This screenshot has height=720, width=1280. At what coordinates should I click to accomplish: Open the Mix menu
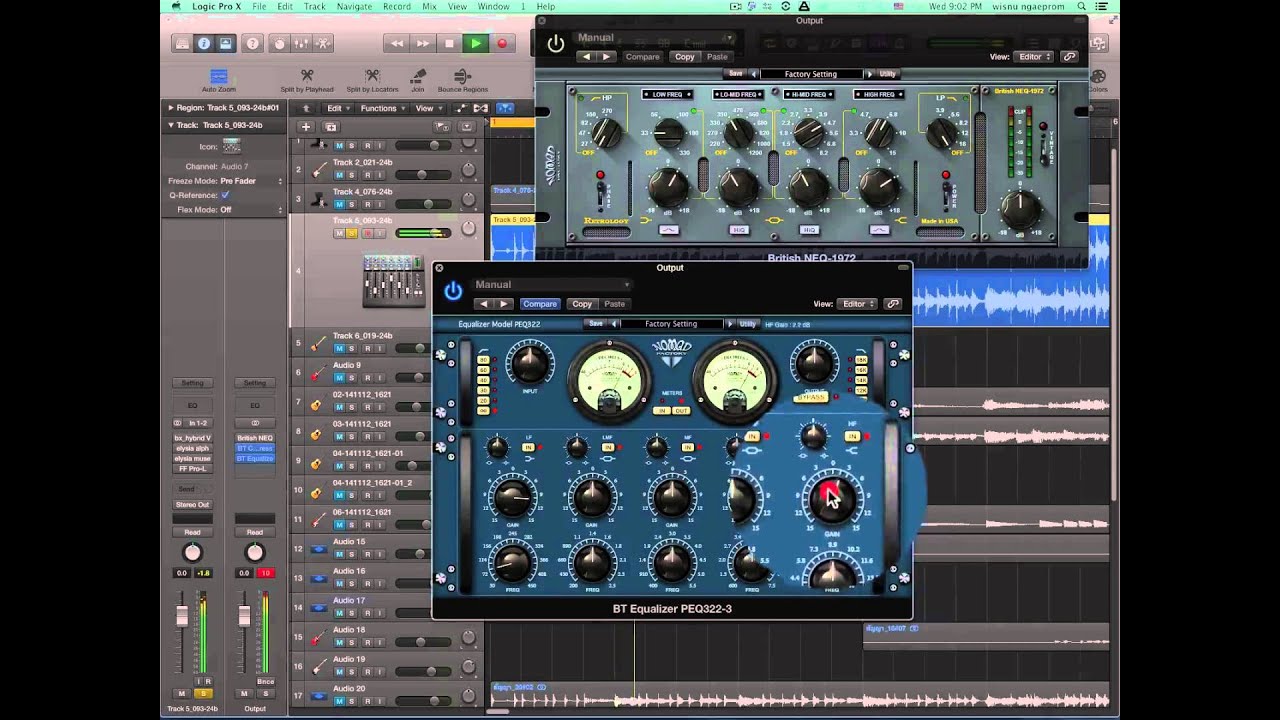click(x=429, y=7)
